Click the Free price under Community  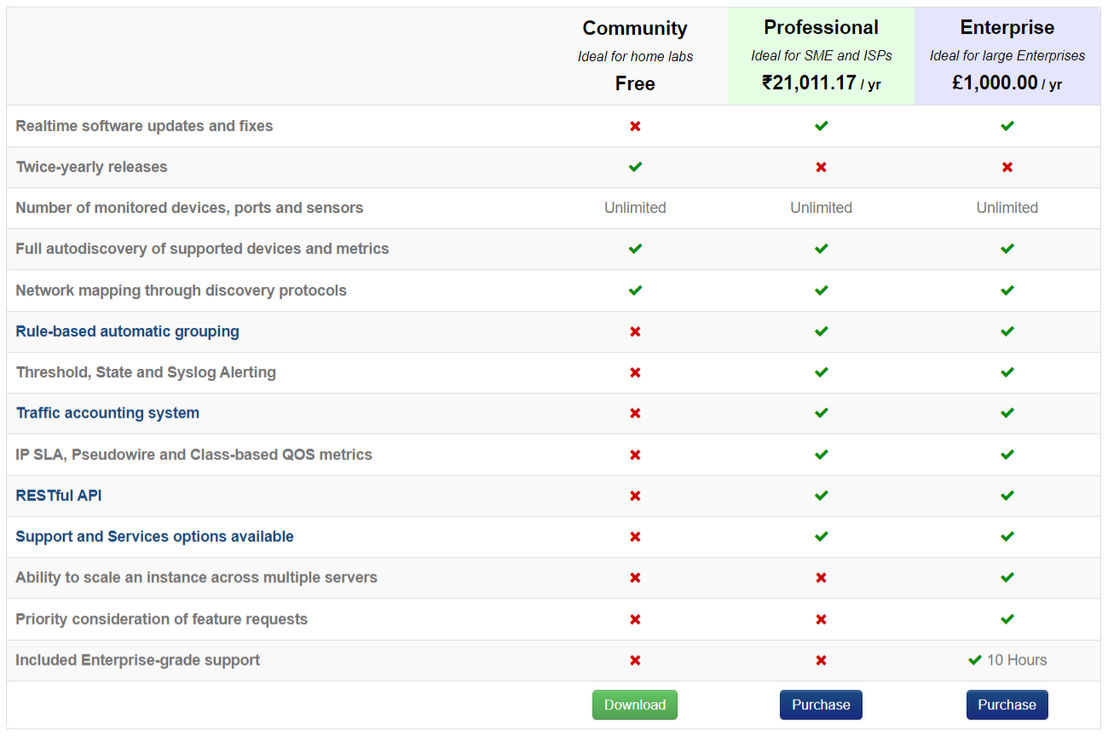(635, 83)
